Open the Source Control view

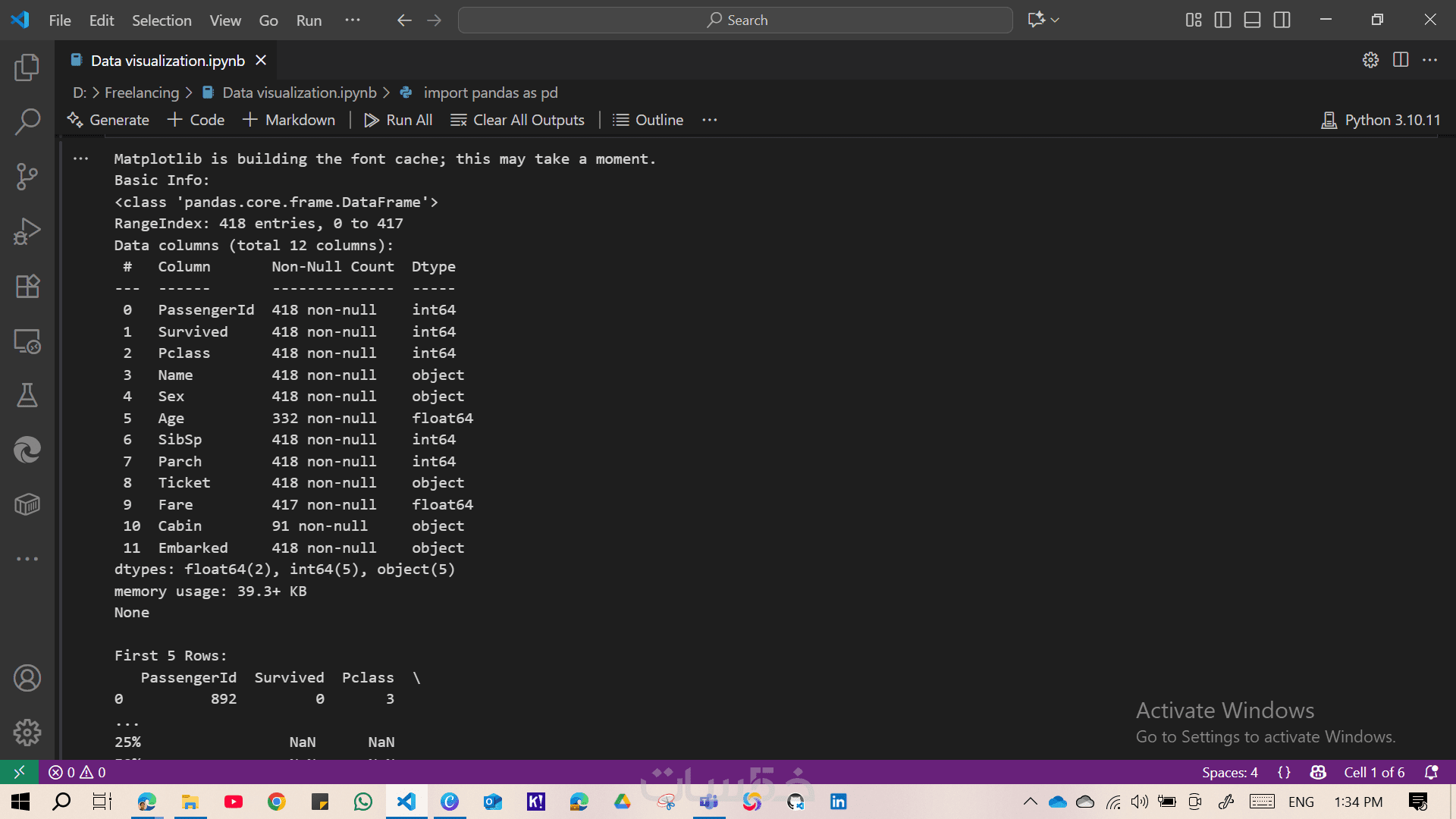[27, 177]
